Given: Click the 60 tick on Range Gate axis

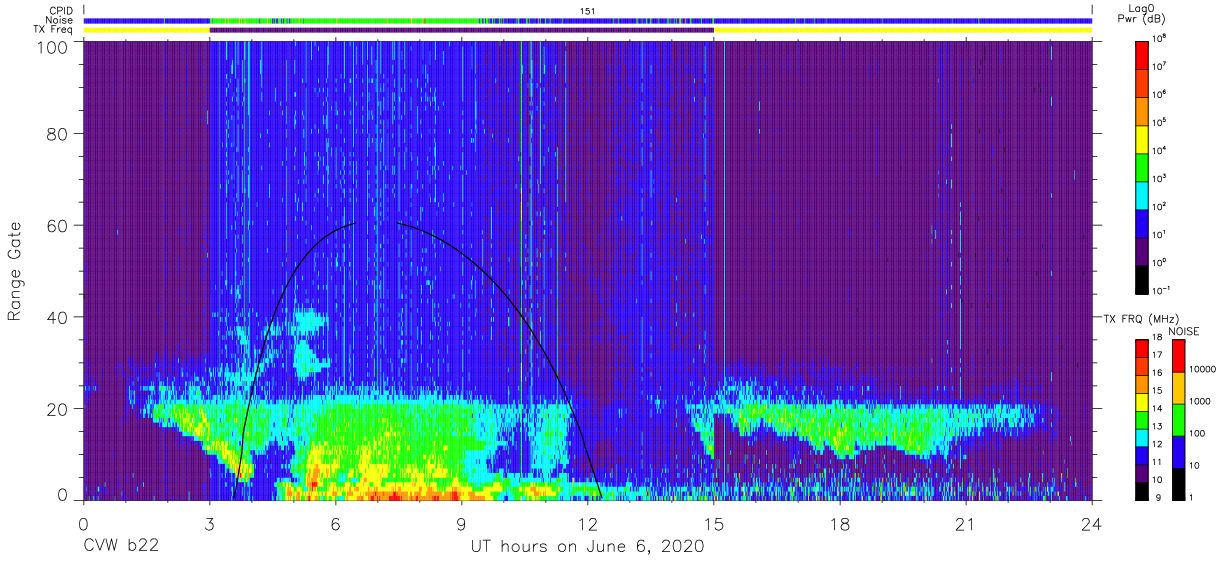Looking at the screenshot, I should tap(58, 225).
